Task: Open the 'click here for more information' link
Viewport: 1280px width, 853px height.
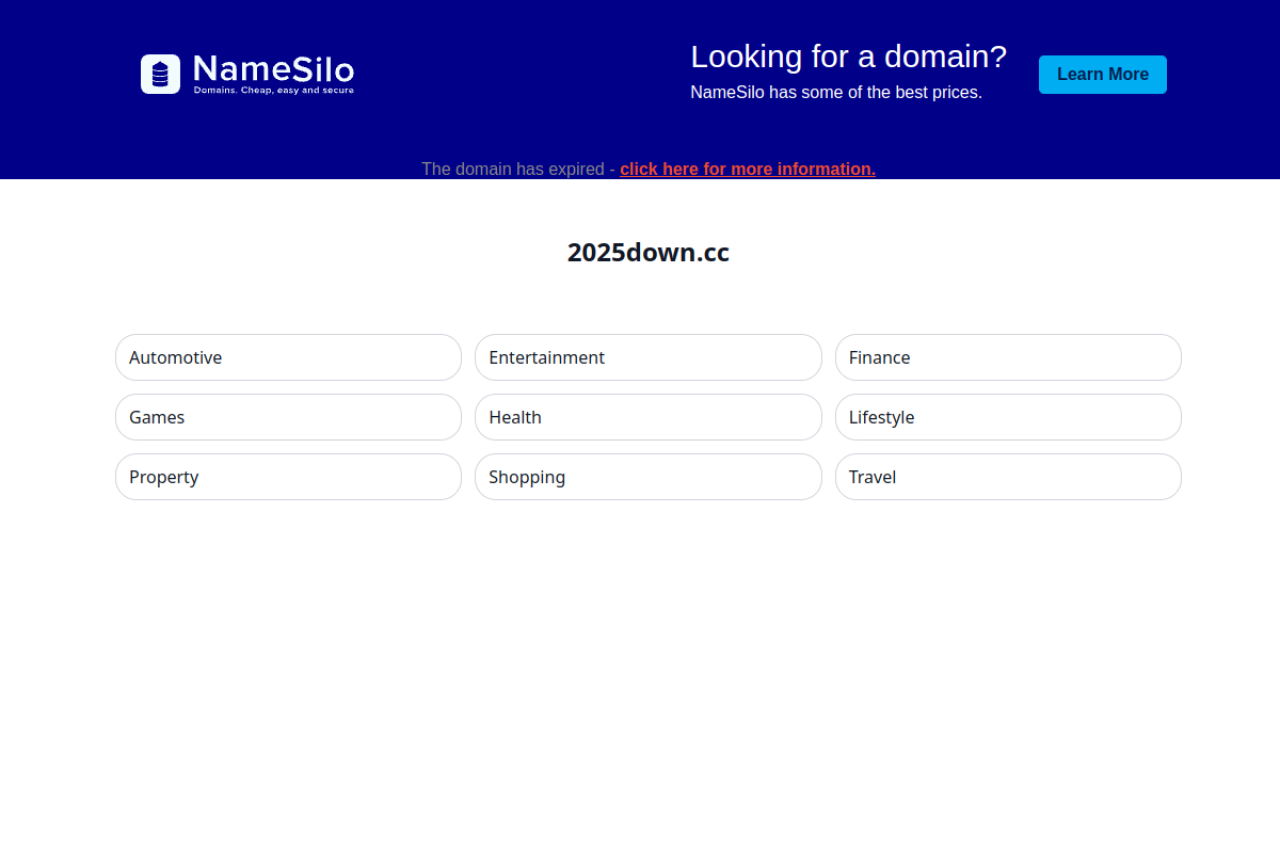Action: (747, 169)
